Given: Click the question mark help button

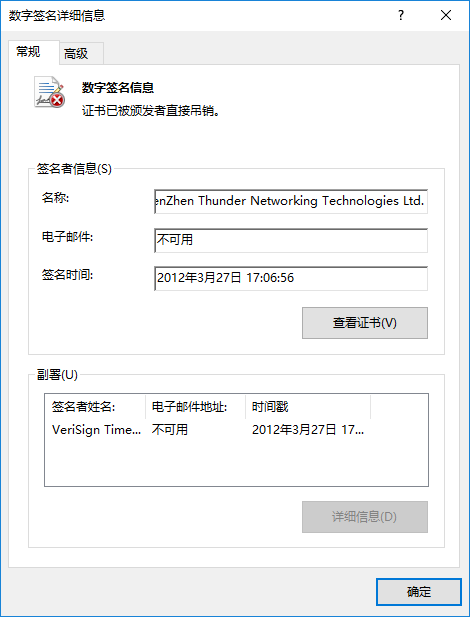Looking at the screenshot, I should [x=401, y=15].
